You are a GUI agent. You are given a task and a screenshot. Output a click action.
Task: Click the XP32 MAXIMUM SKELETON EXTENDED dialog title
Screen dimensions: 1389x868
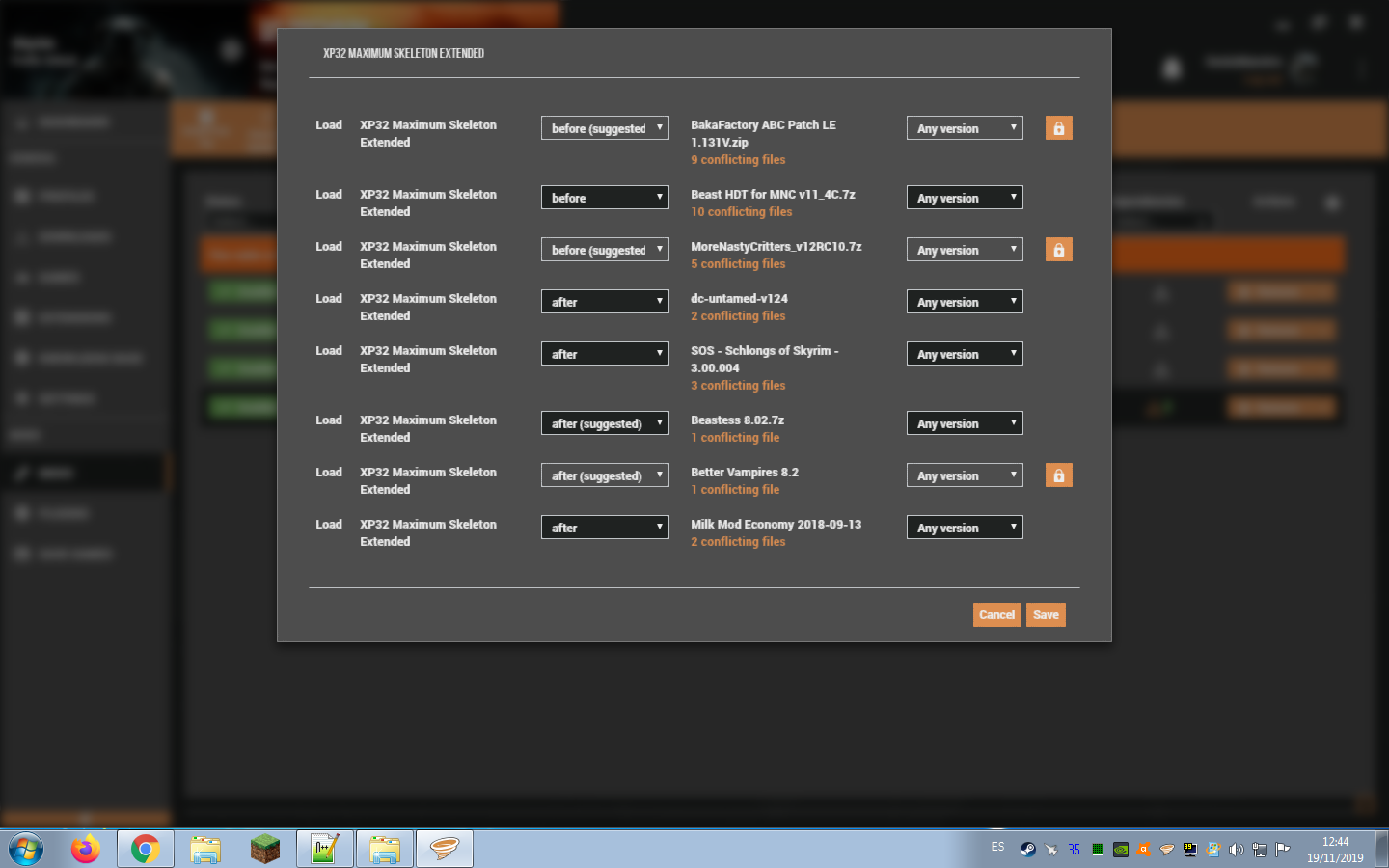click(404, 53)
